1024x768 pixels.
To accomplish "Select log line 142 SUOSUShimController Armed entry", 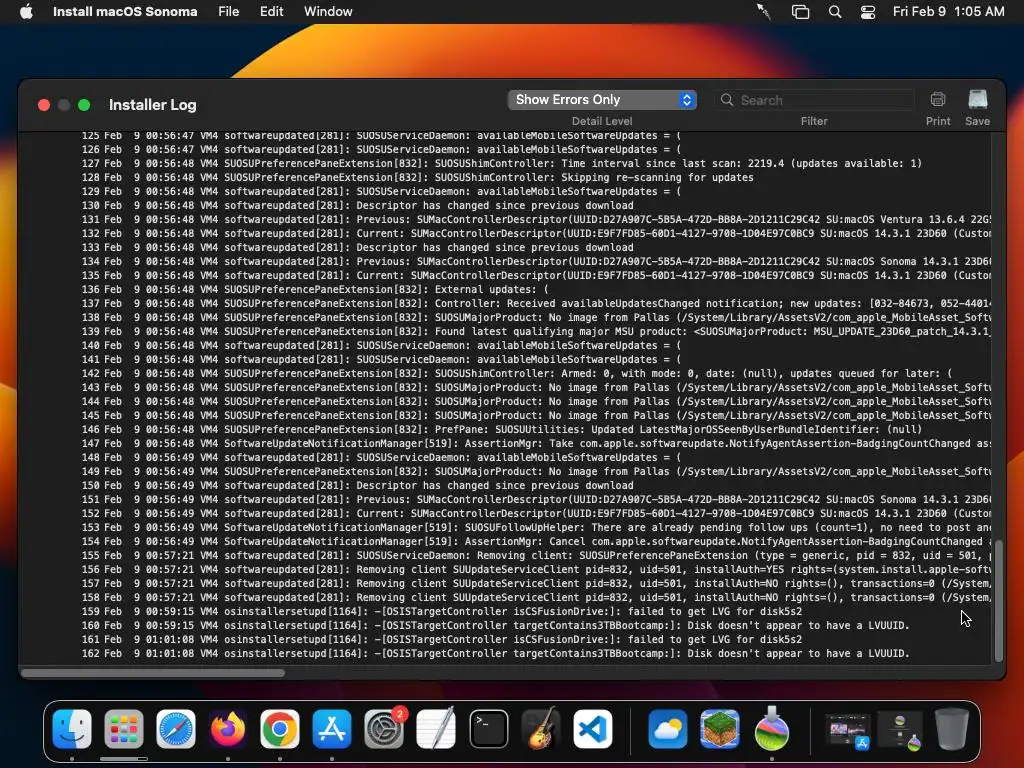I will tap(517, 374).
